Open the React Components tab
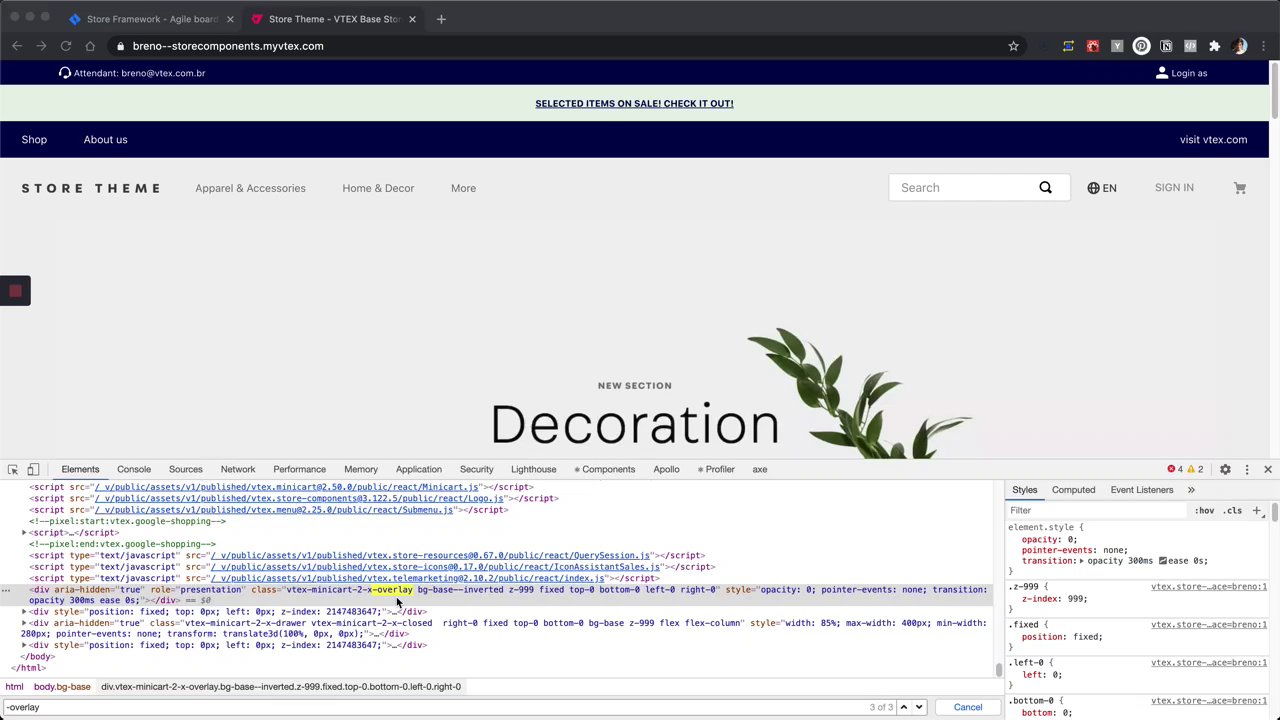The width and height of the screenshot is (1280, 720). click(x=604, y=469)
